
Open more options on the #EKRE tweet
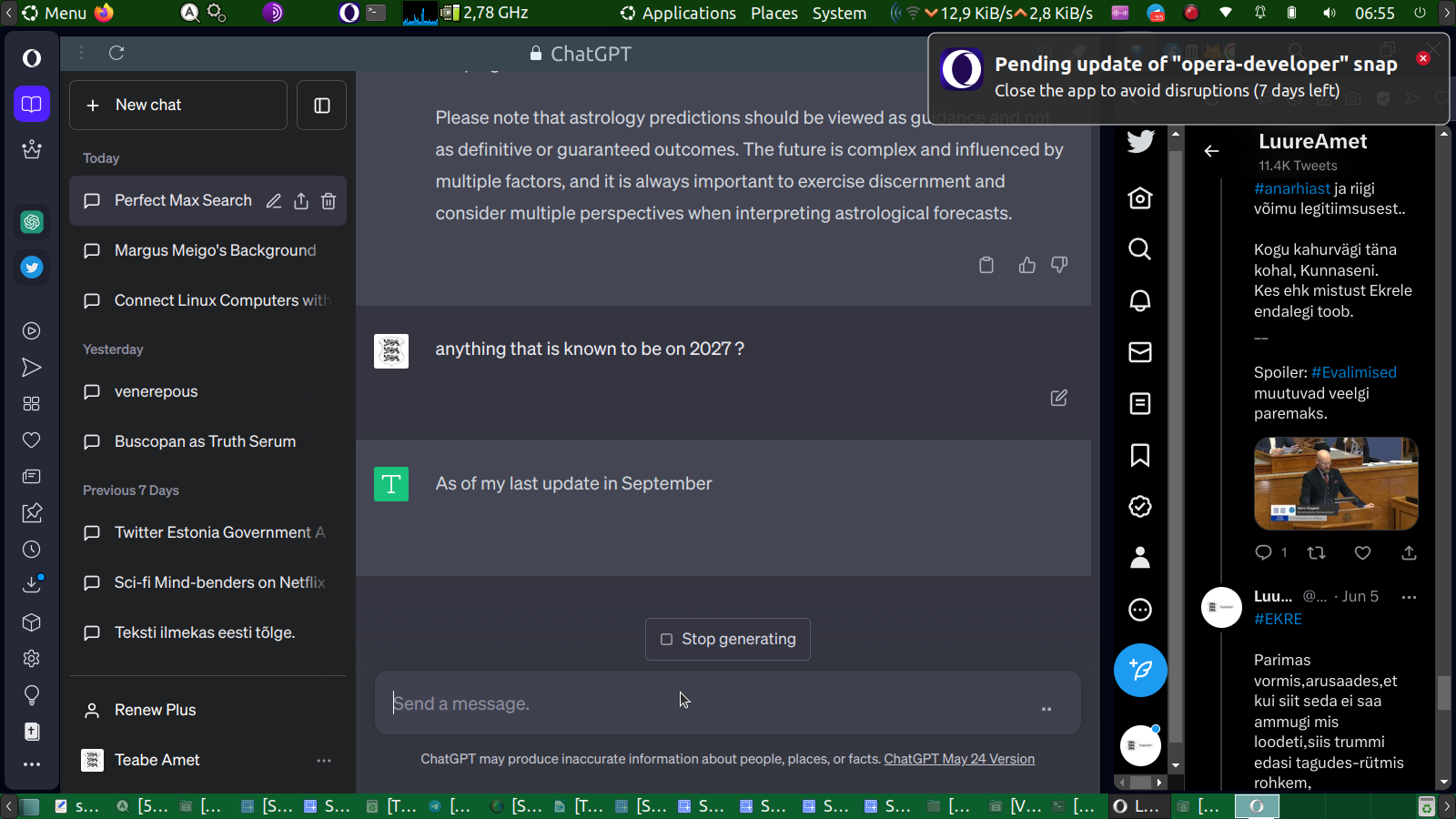[1409, 597]
